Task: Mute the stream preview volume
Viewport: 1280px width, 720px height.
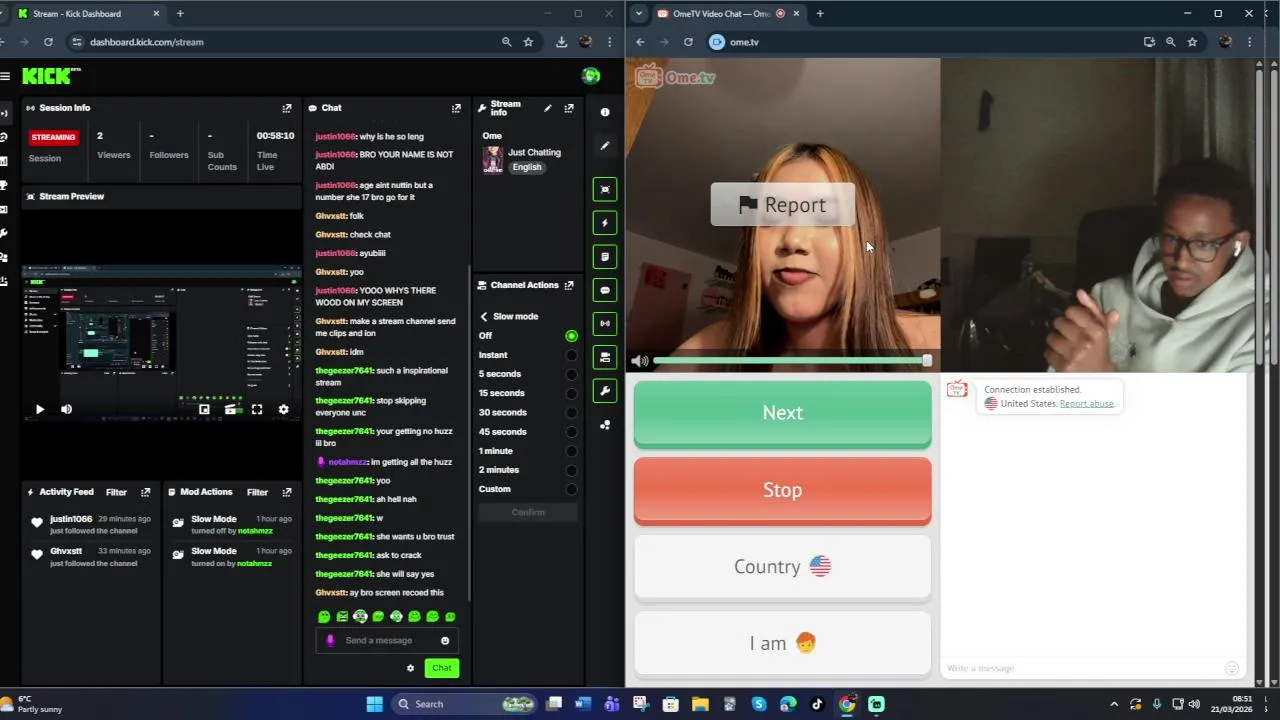Action: click(x=66, y=409)
